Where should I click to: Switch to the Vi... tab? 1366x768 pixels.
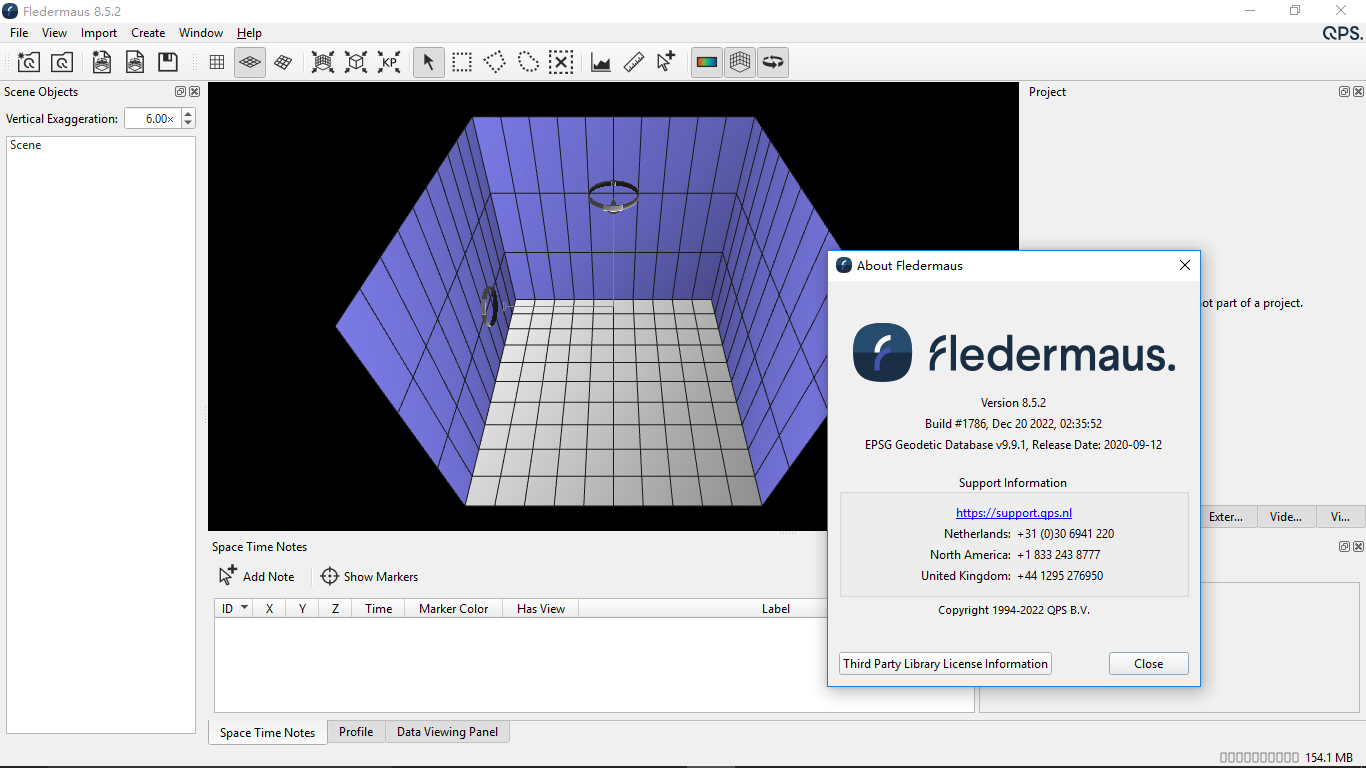[1340, 516]
